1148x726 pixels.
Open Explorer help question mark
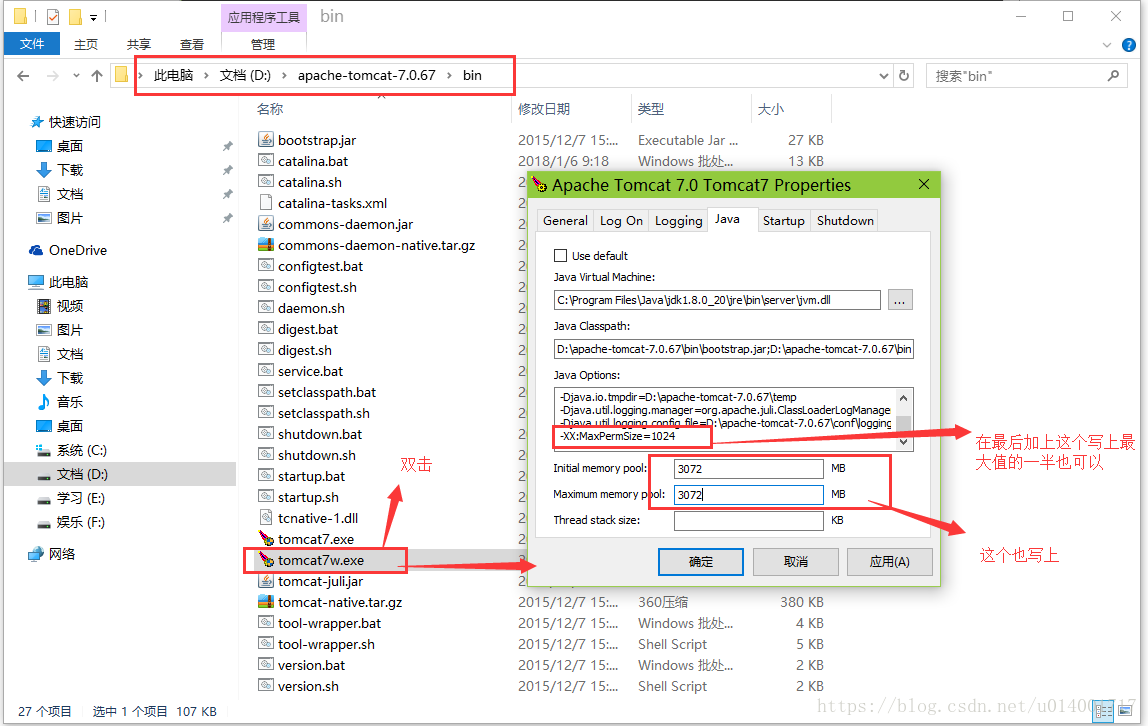(x=1129, y=45)
